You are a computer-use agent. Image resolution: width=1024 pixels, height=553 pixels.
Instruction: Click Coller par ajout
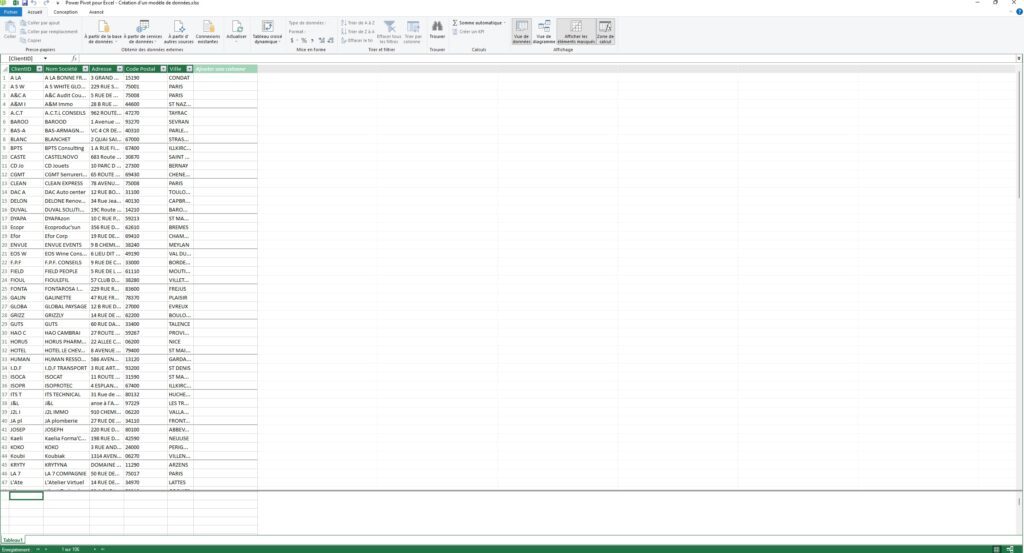(40, 23)
